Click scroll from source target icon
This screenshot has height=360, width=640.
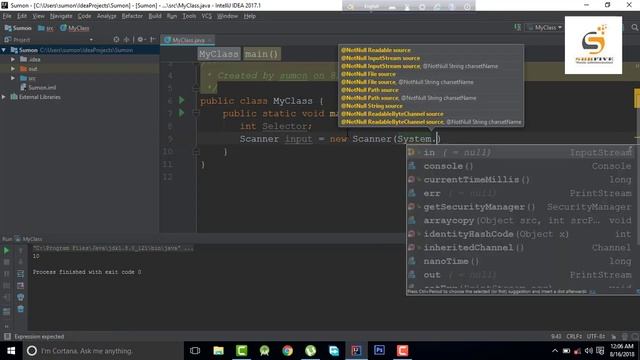116,40
